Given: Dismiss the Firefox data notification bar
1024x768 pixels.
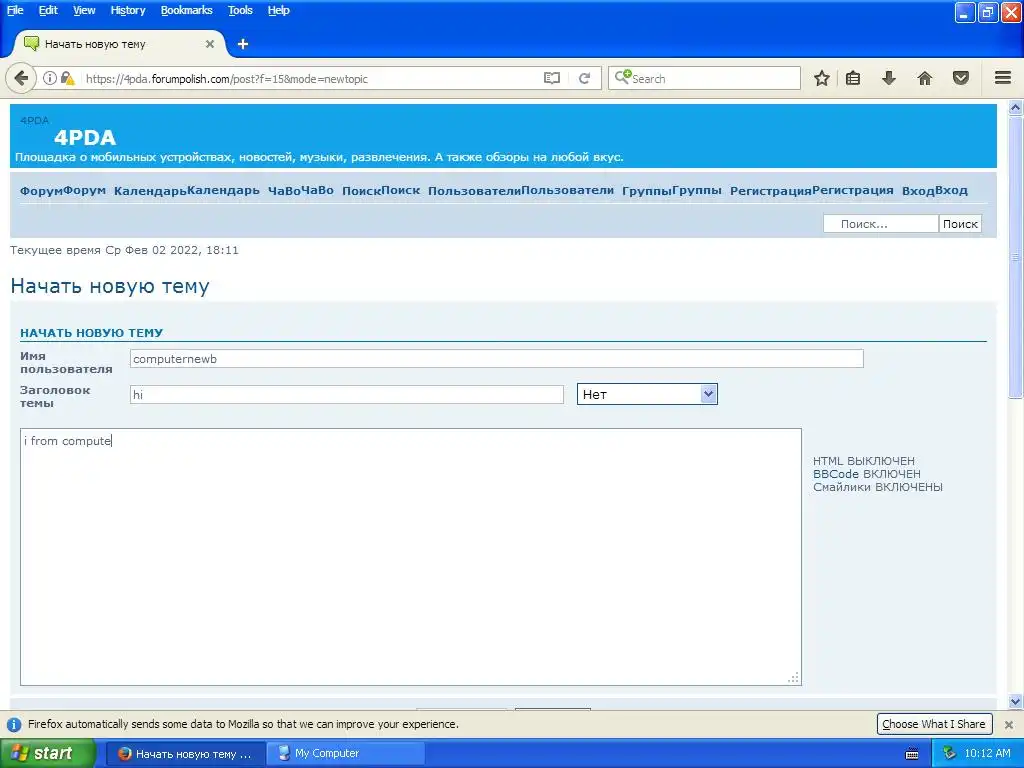Looking at the screenshot, I should 1009,724.
